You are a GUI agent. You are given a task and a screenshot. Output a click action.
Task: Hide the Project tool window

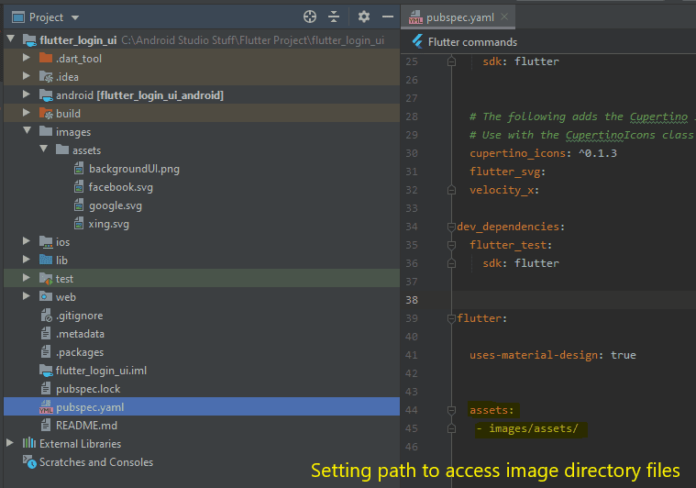click(x=385, y=17)
